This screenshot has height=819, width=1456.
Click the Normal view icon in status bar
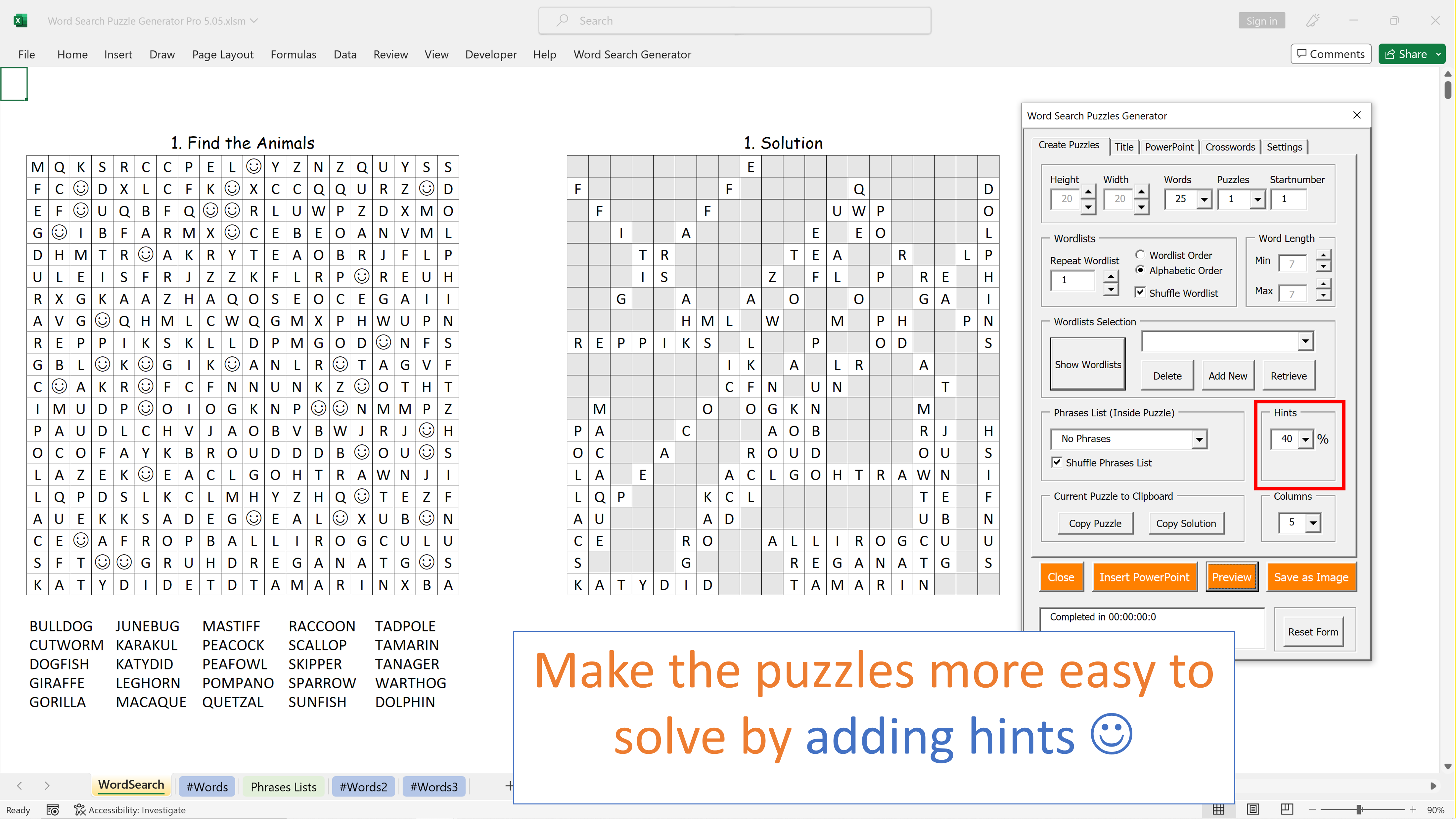(1219, 809)
